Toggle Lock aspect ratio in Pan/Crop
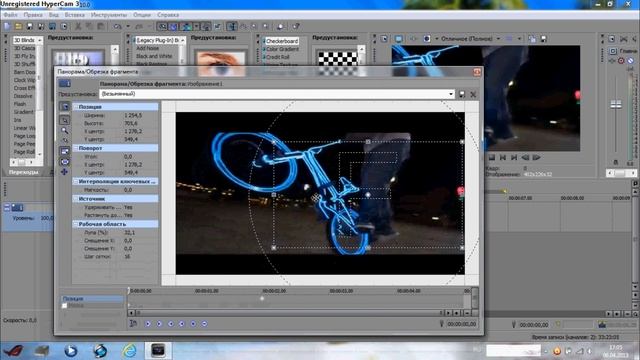Image resolution: width=640 pixels, height=360 pixels. click(64, 151)
